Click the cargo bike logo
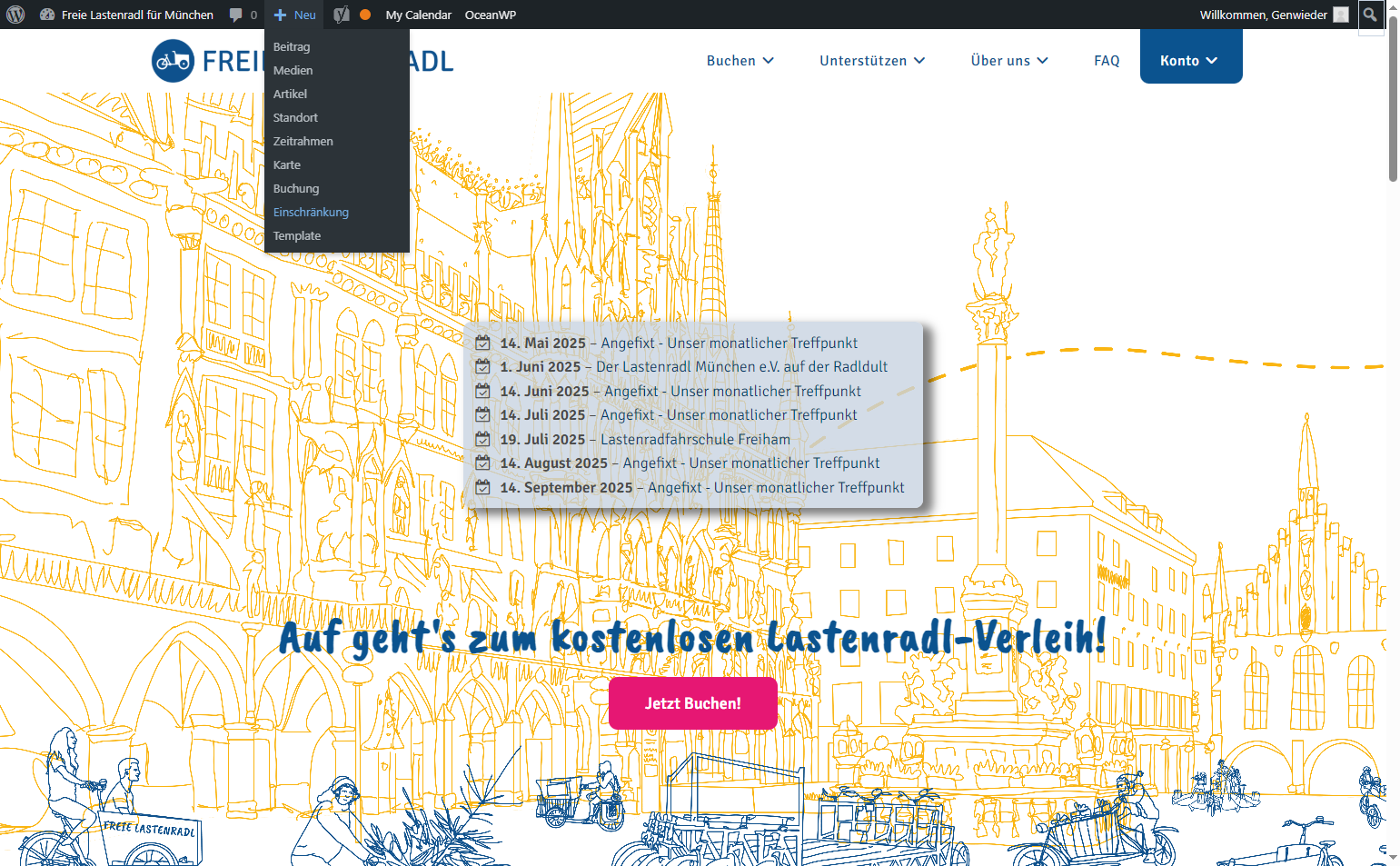 pyautogui.click(x=173, y=61)
